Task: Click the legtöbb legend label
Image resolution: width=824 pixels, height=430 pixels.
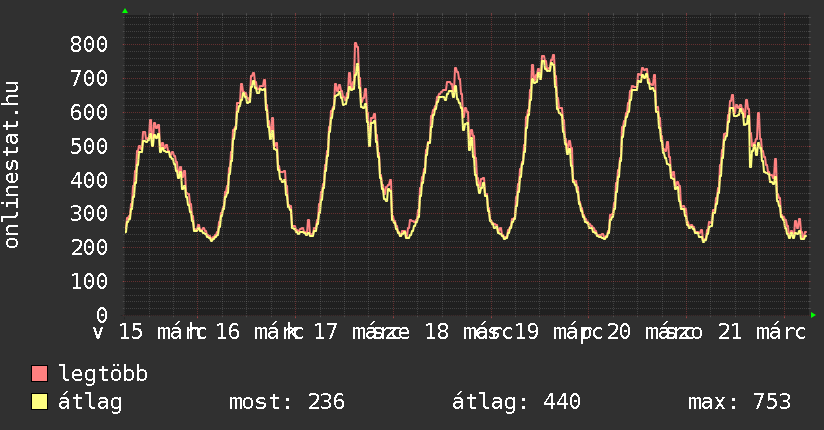Action: 104,375
